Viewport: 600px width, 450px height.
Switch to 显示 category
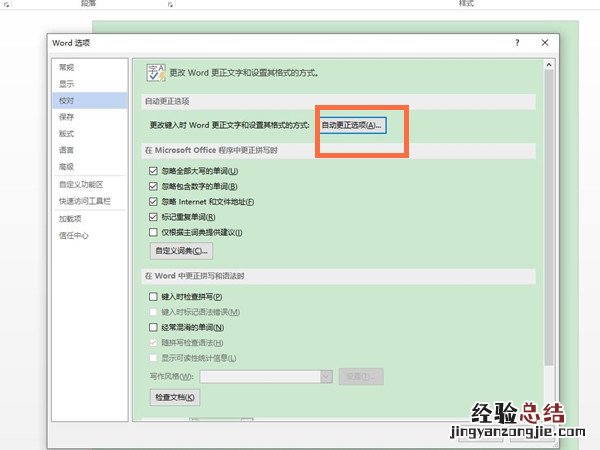click(67, 84)
